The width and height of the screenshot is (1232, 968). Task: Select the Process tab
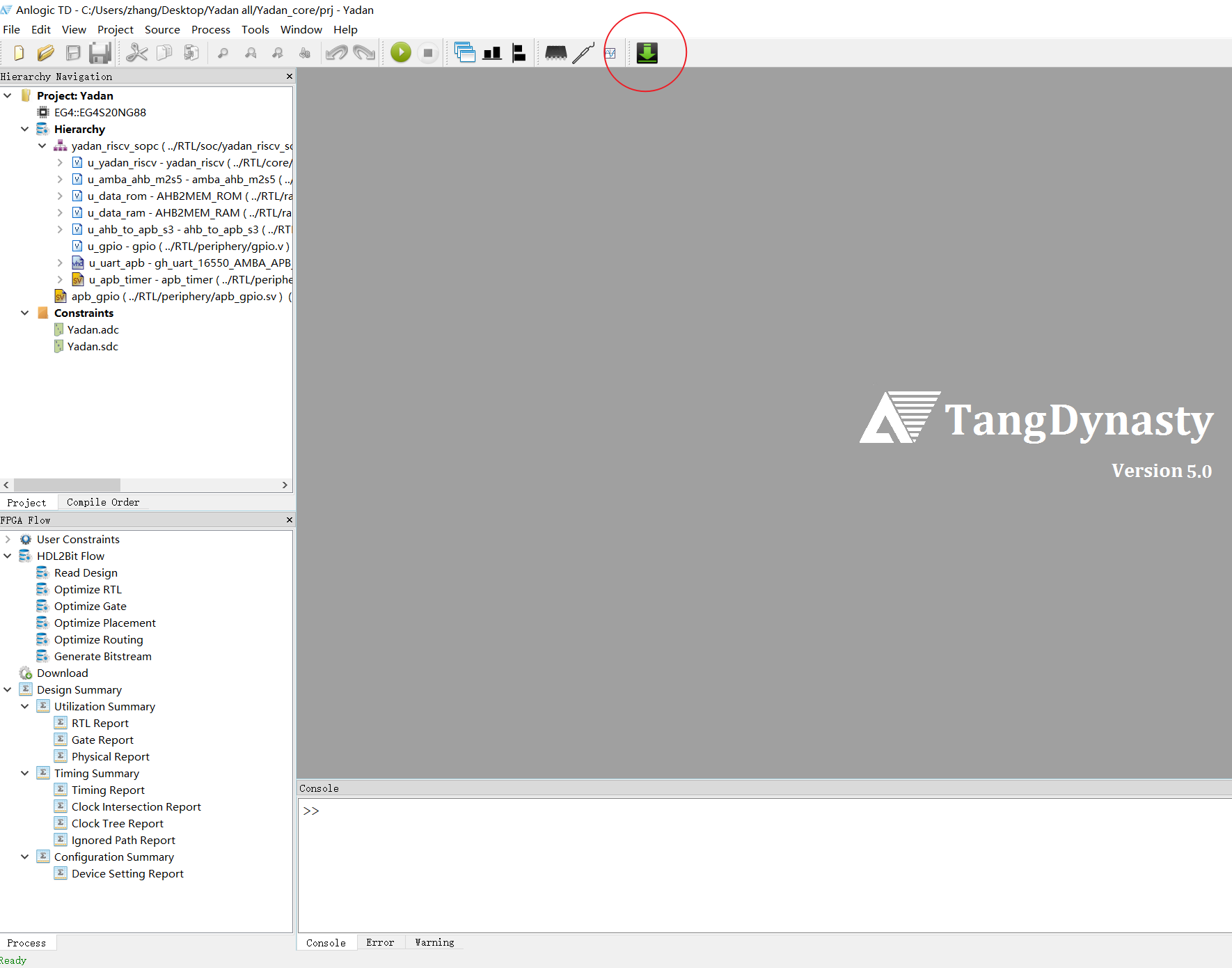[x=26, y=943]
